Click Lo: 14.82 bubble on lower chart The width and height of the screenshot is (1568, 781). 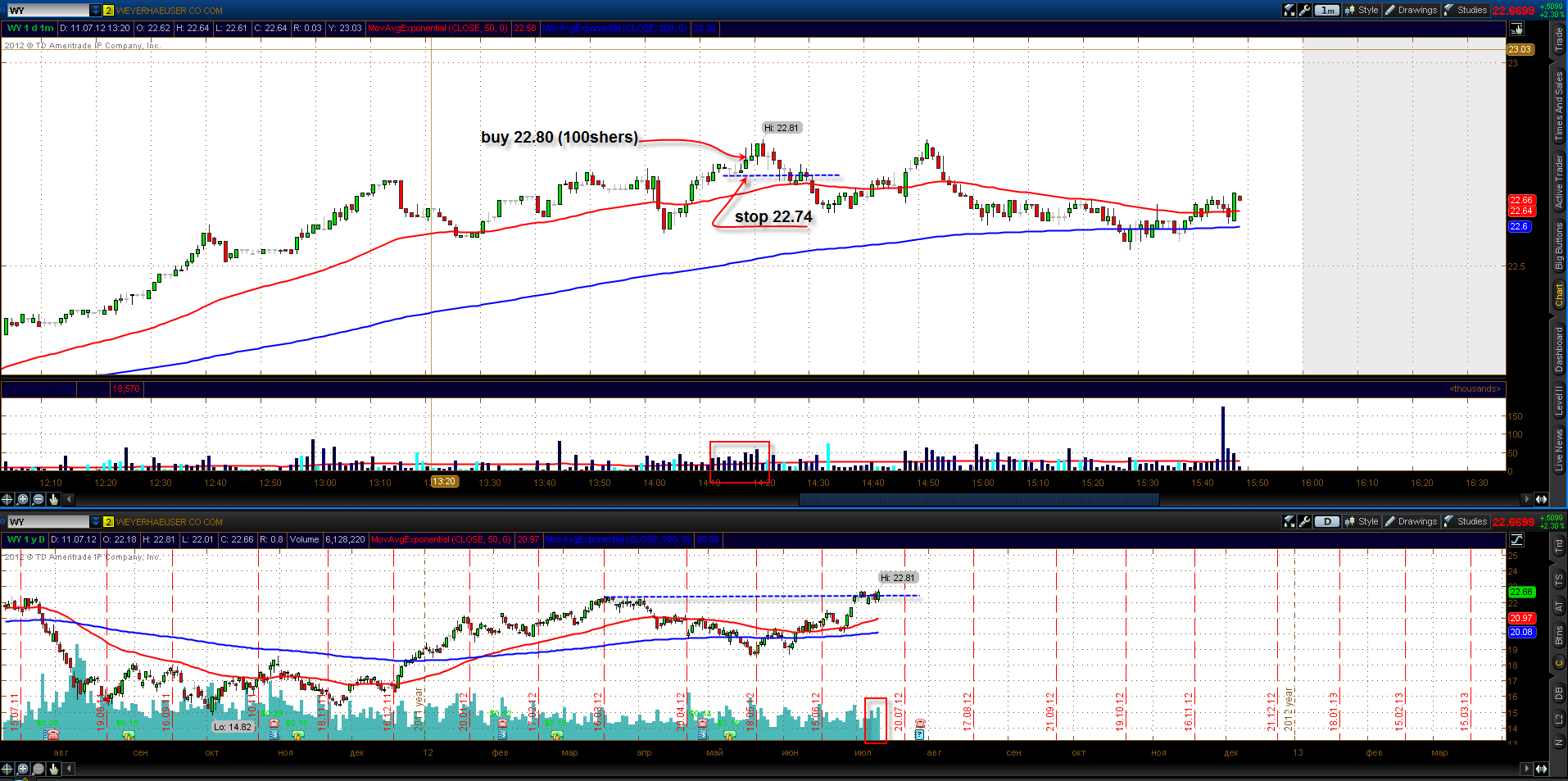point(233,727)
